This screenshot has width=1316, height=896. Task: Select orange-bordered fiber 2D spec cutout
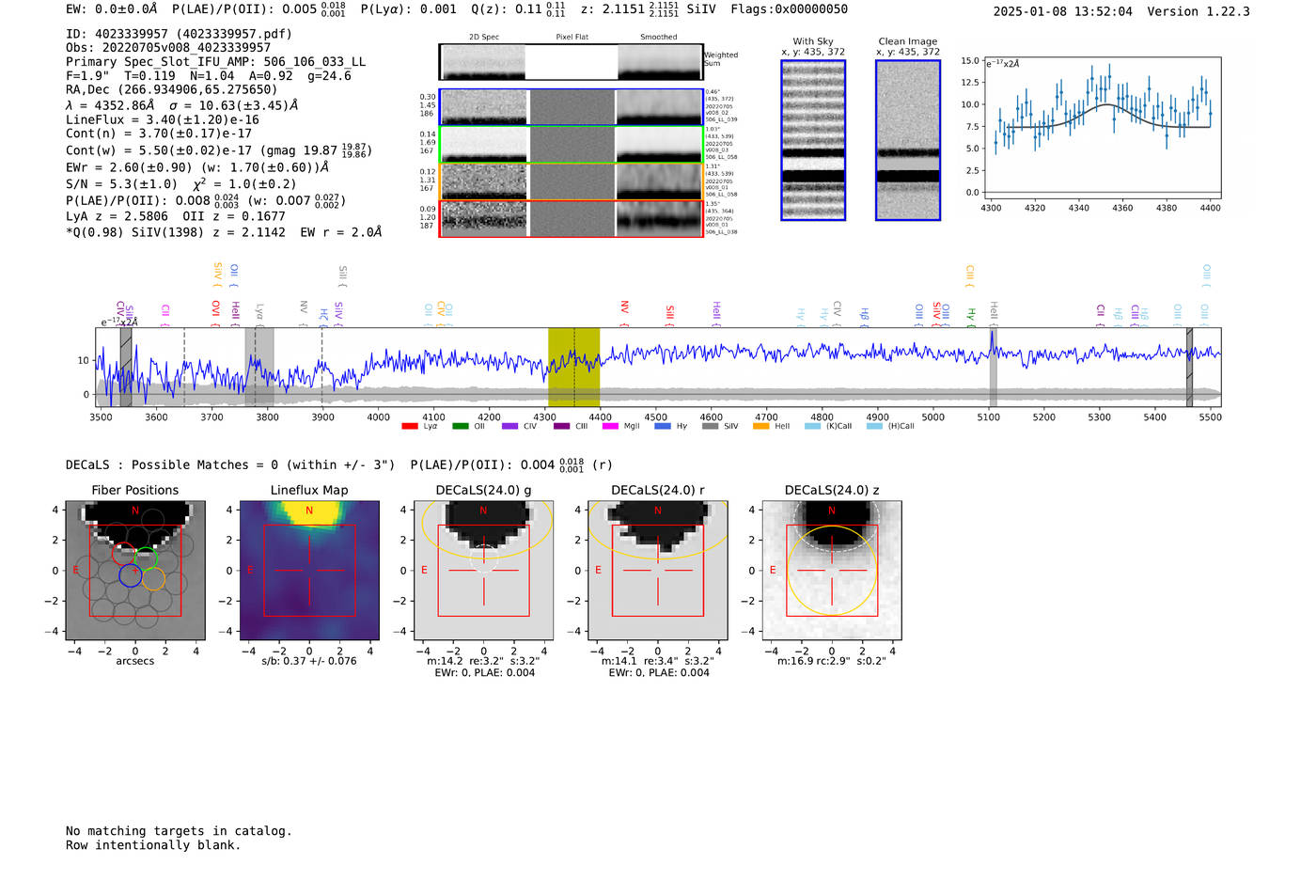pos(483,181)
